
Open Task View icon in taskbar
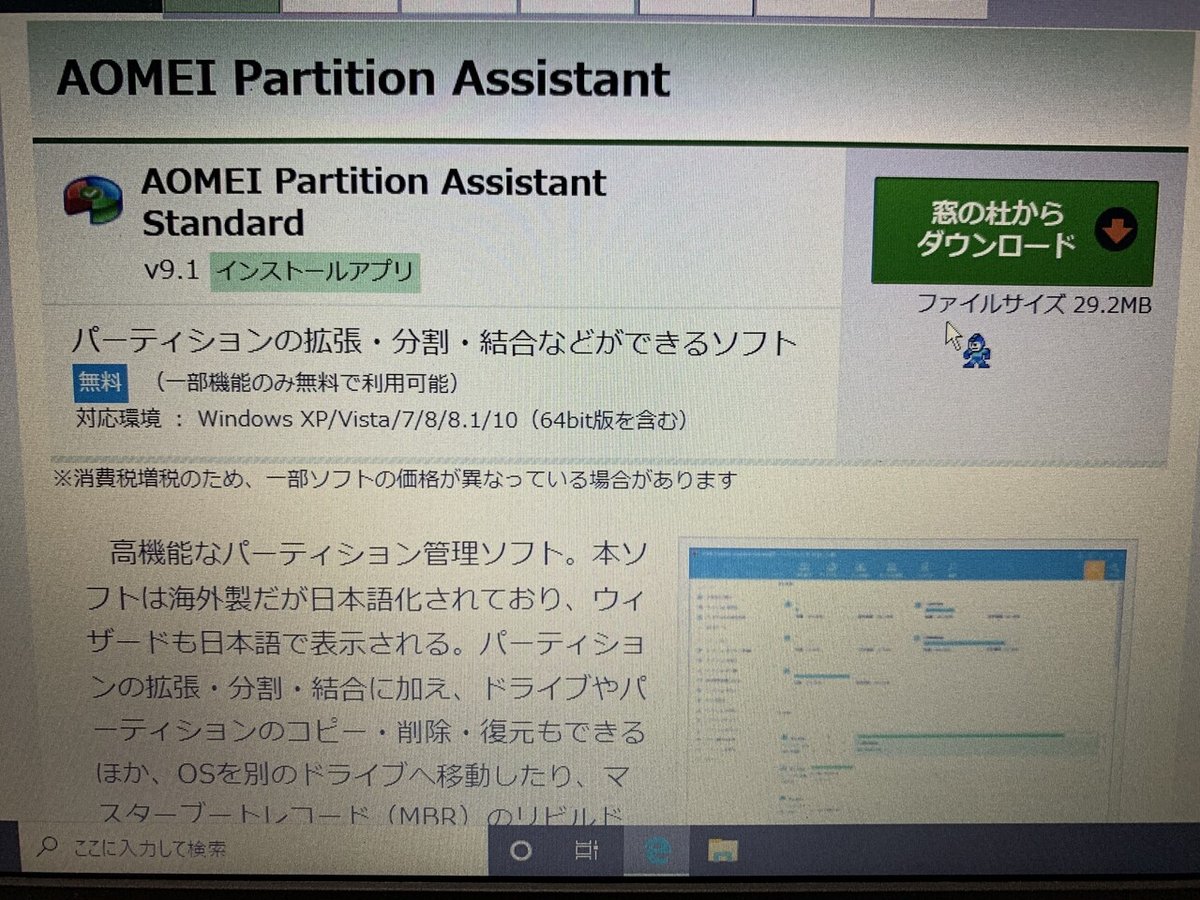[x=586, y=851]
